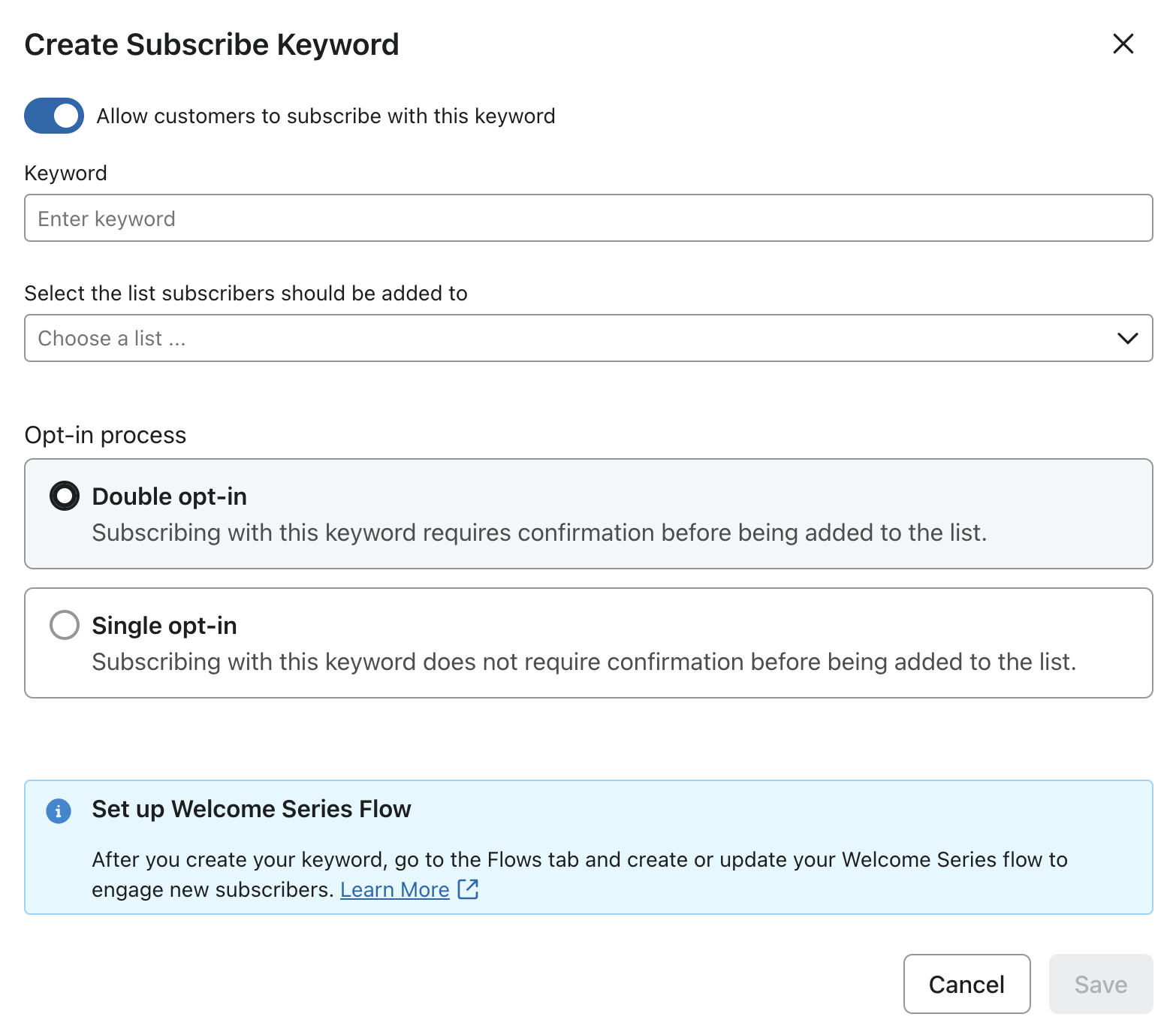Open the Learn More link
Viewport: 1176px width, 1035px height.
click(x=394, y=889)
